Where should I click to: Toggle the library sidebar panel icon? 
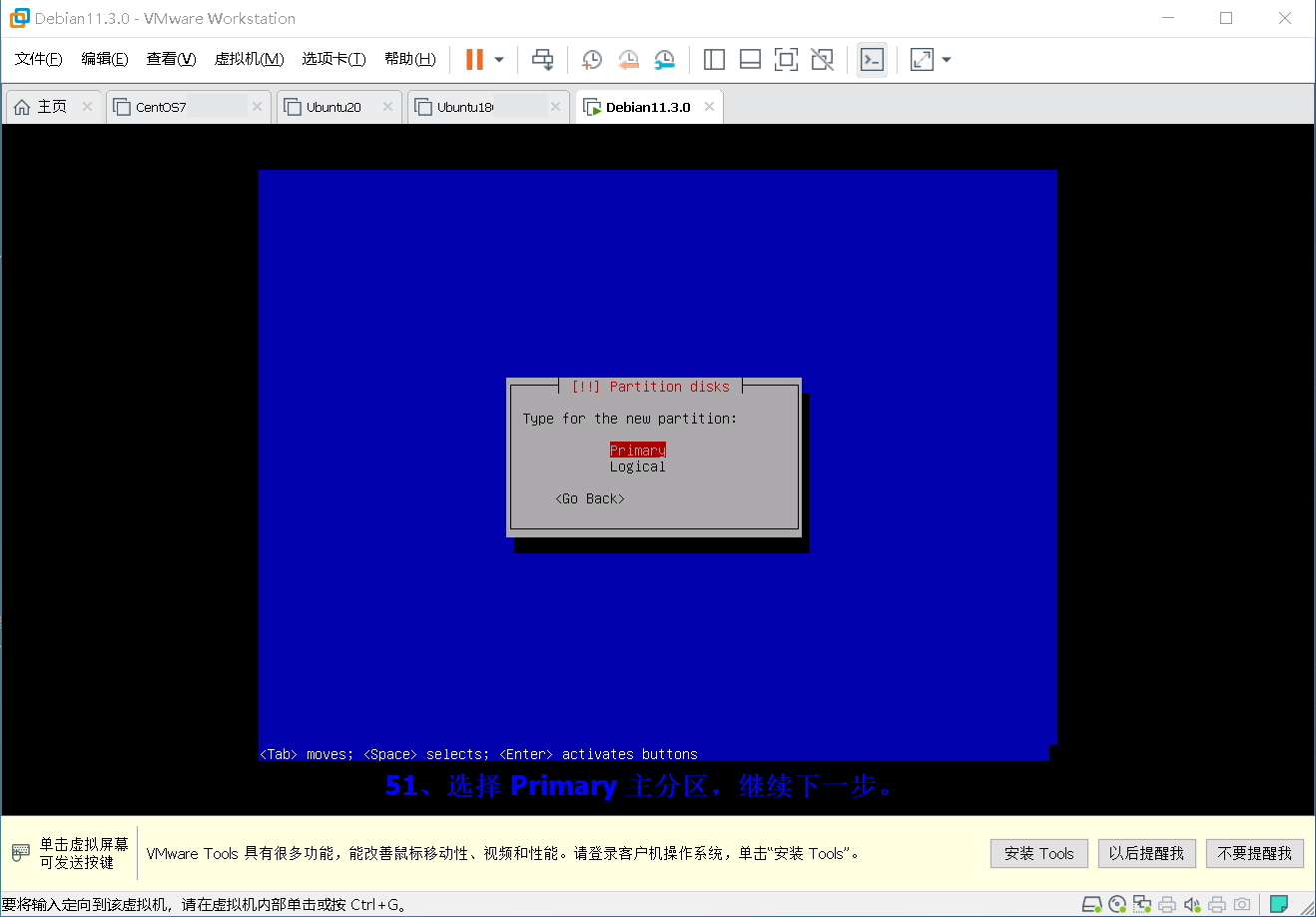pyautogui.click(x=714, y=60)
